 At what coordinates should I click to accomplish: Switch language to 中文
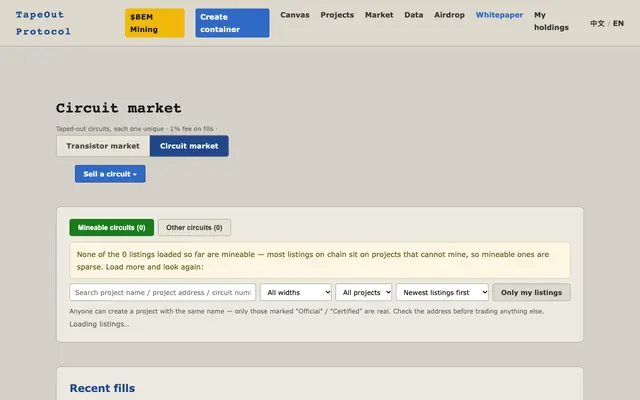click(x=597, y=23)
